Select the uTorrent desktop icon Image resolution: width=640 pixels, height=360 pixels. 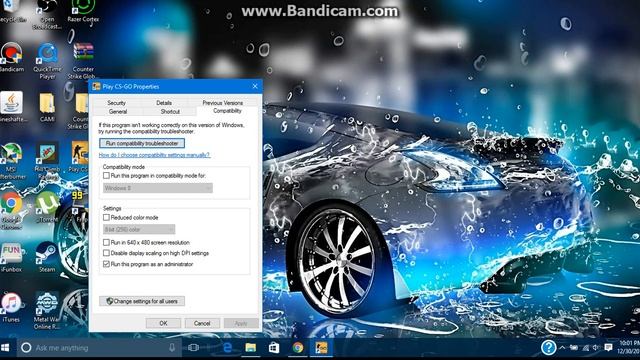(47, 207)
